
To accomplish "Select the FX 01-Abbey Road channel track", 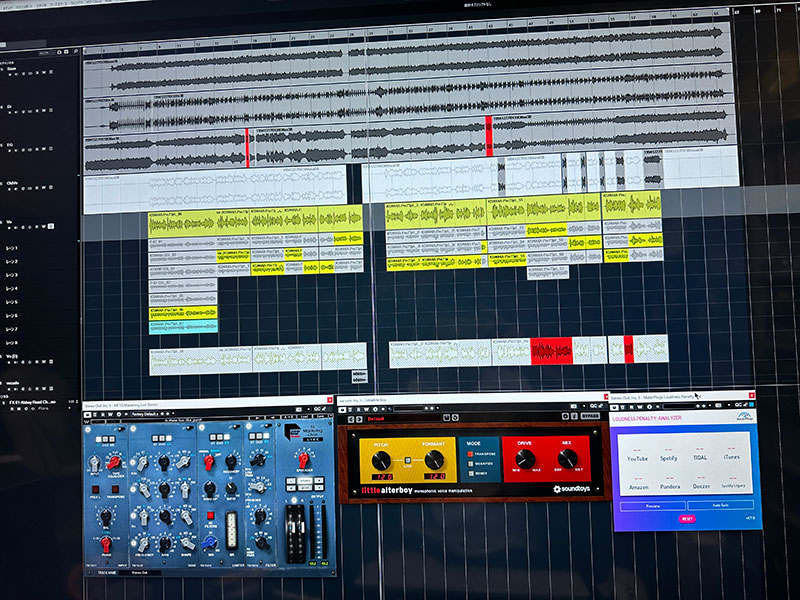I will click(32, 402).
